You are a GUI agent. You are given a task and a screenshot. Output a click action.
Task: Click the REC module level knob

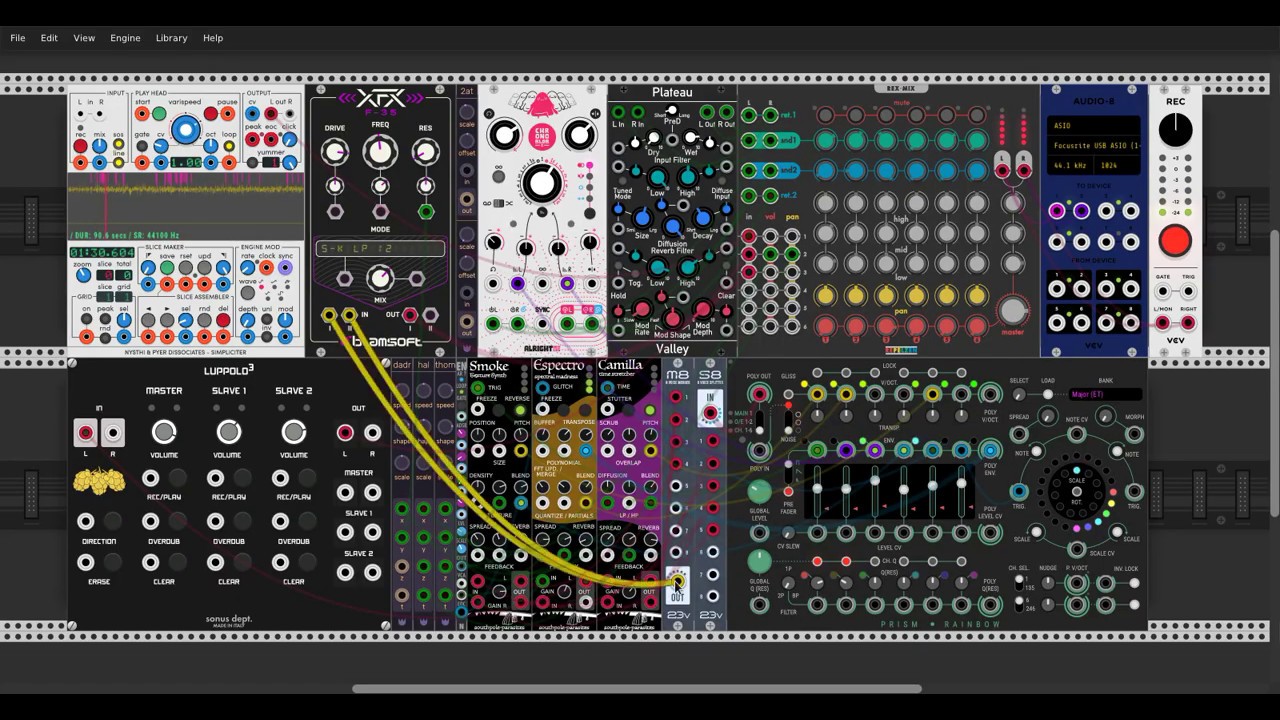1175,129
